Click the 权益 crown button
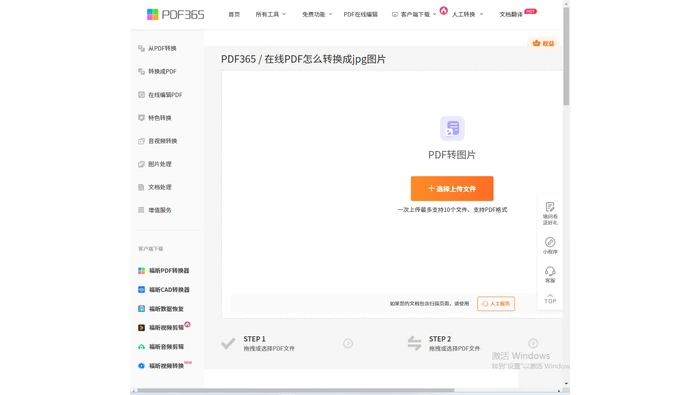 (543, 43)
